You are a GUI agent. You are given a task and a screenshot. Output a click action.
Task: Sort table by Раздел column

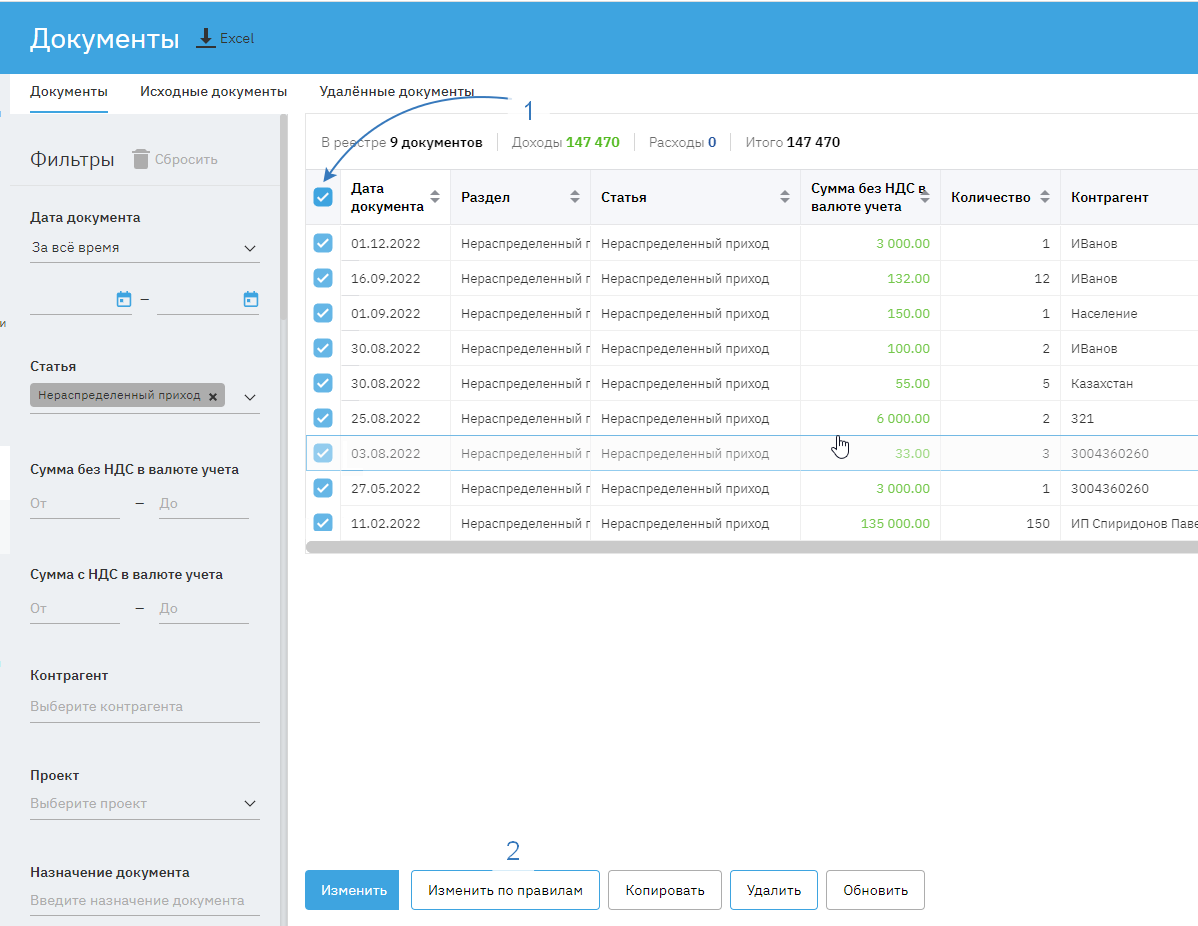(575, 197)
